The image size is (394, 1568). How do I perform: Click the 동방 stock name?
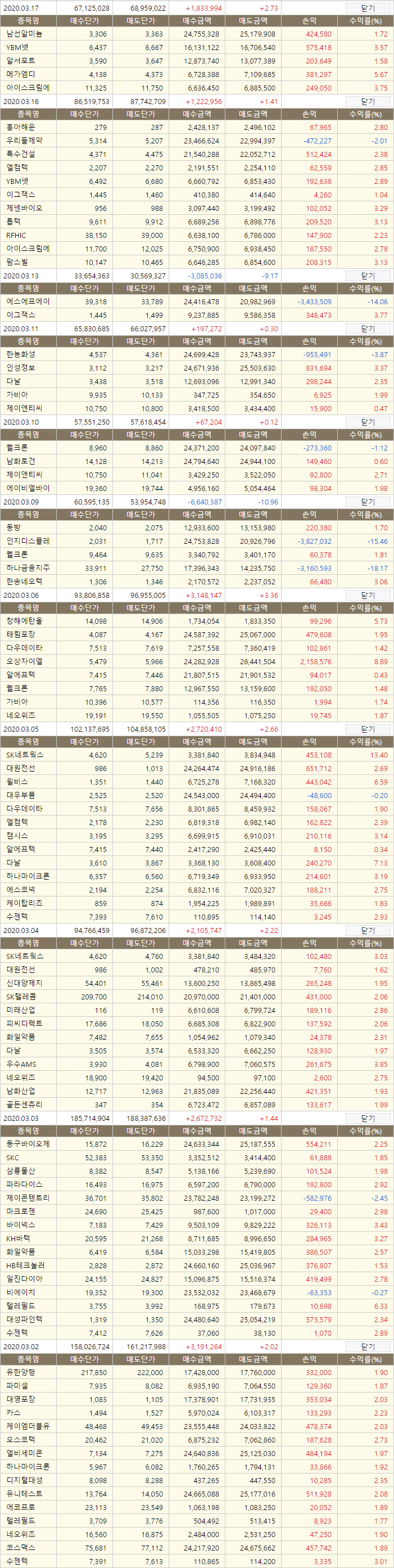[13, 528]
